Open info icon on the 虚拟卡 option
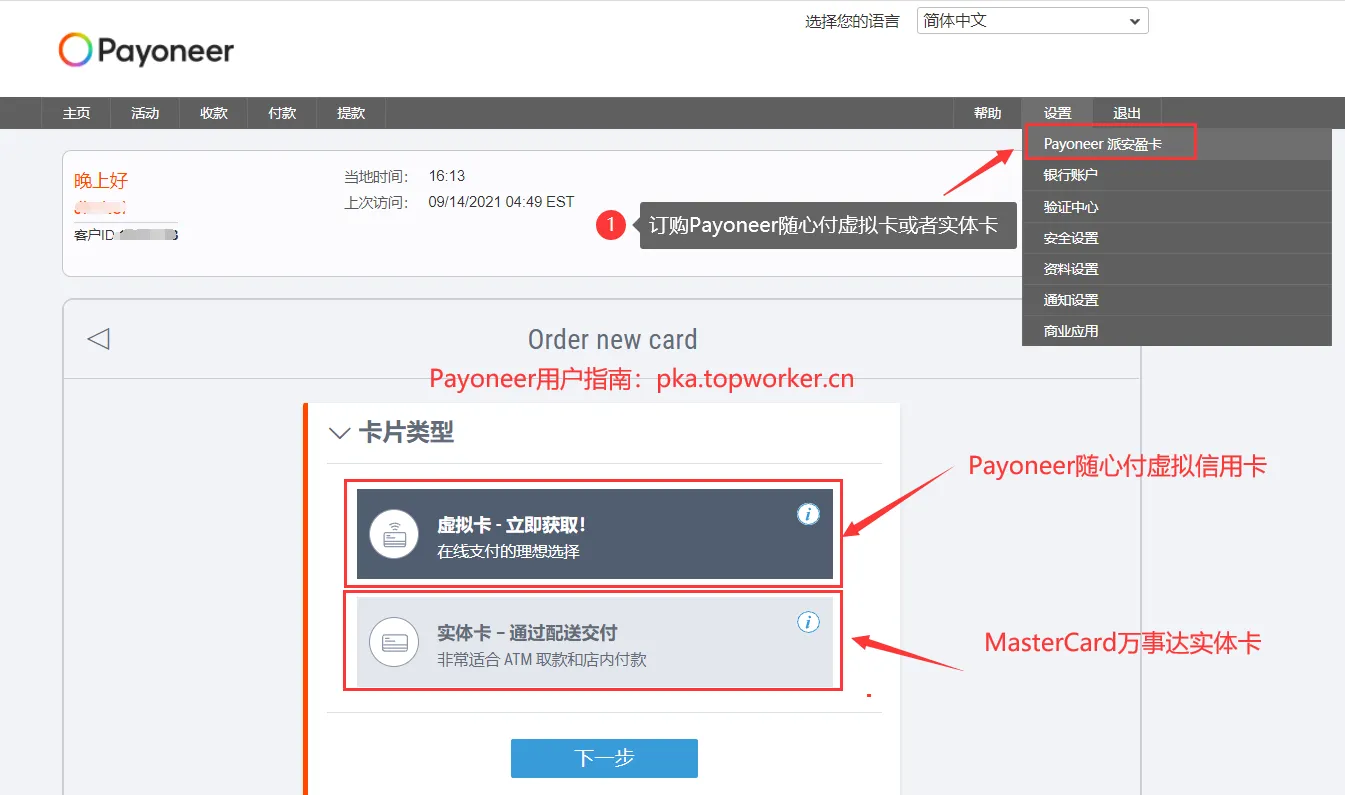 point(808,514)
